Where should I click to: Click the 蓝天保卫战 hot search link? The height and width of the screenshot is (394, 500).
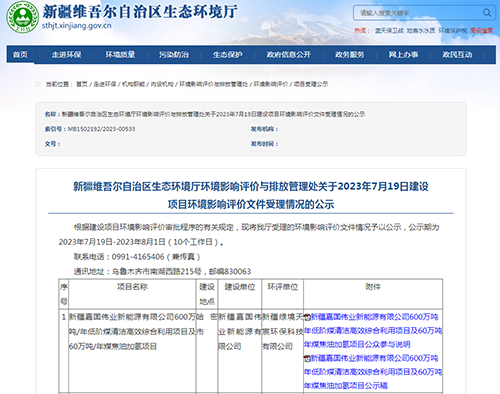(389, 31)
